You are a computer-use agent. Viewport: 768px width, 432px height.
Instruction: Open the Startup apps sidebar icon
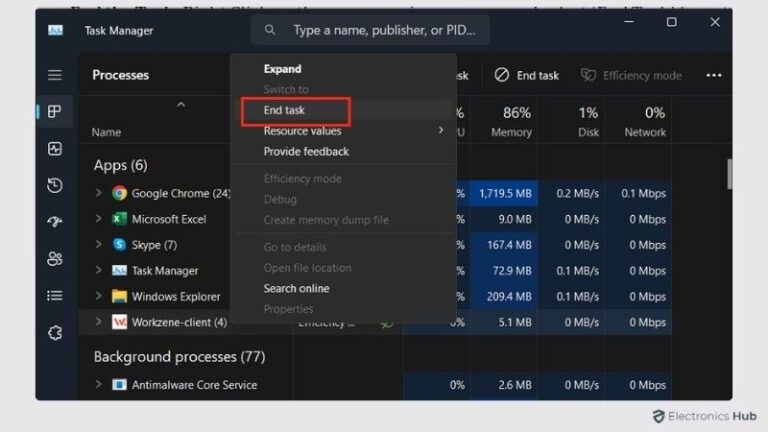55,222
